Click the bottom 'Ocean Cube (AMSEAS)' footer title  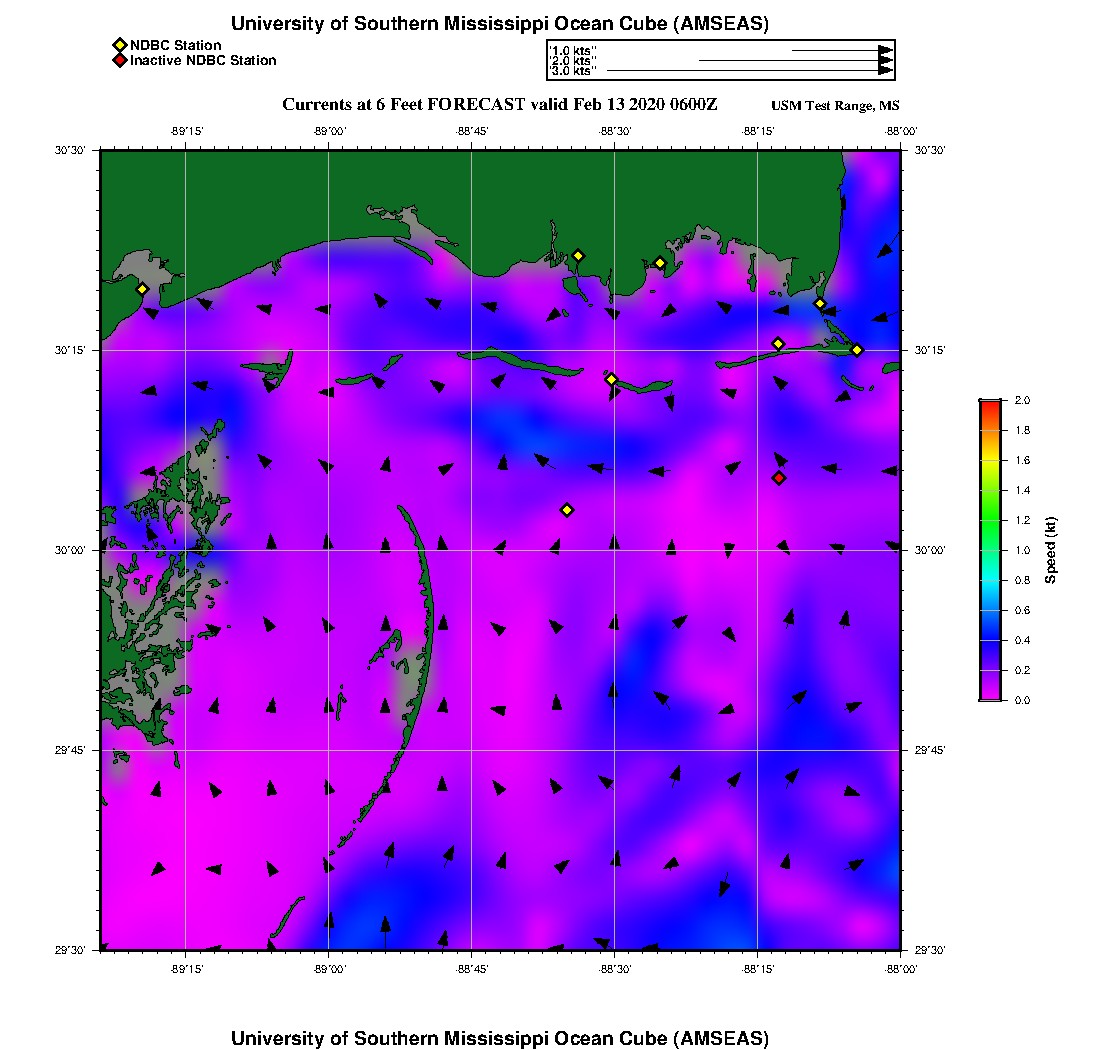click(500, 1038)
